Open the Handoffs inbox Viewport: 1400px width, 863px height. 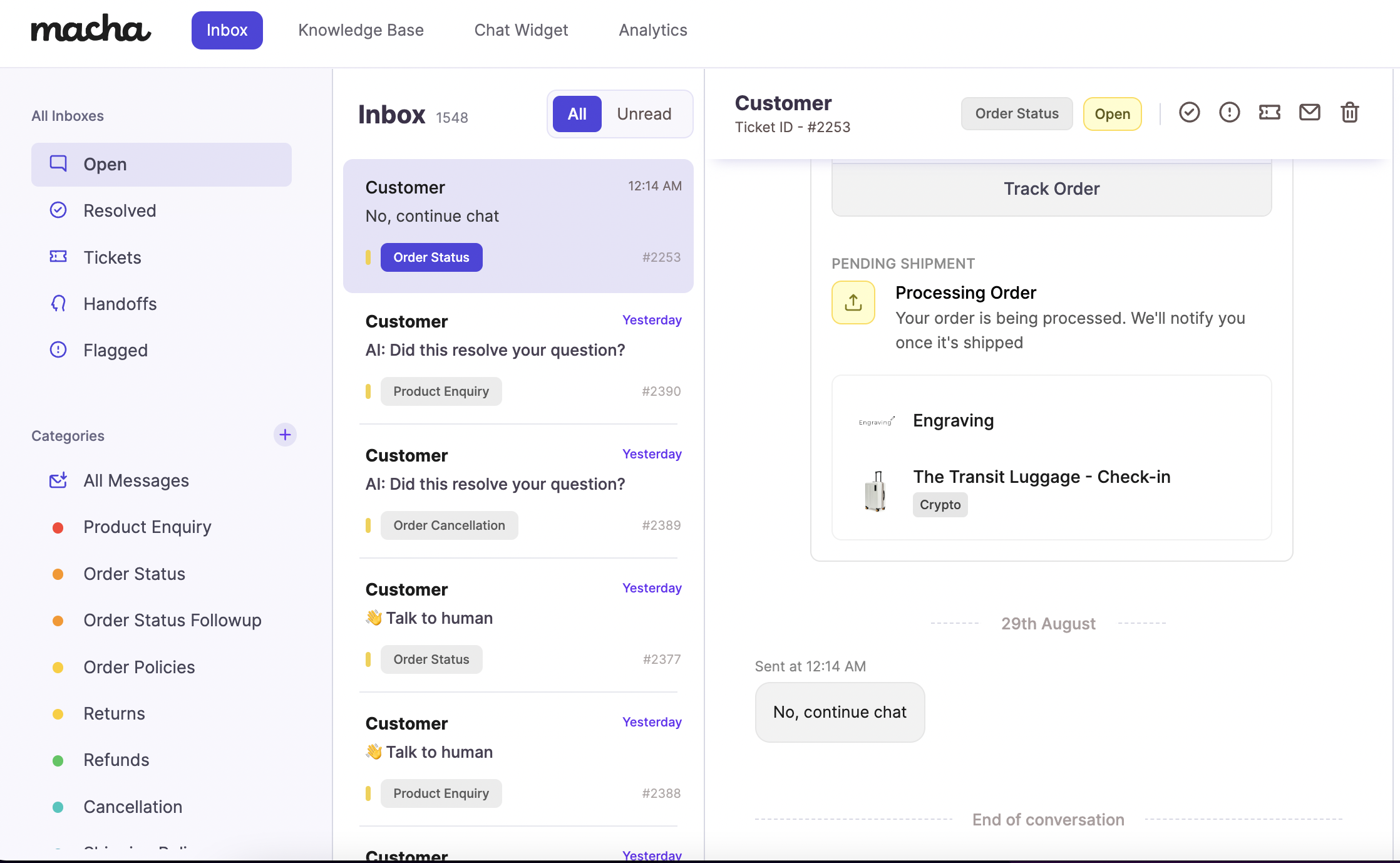pyautogui.click(x=120, y=304)
